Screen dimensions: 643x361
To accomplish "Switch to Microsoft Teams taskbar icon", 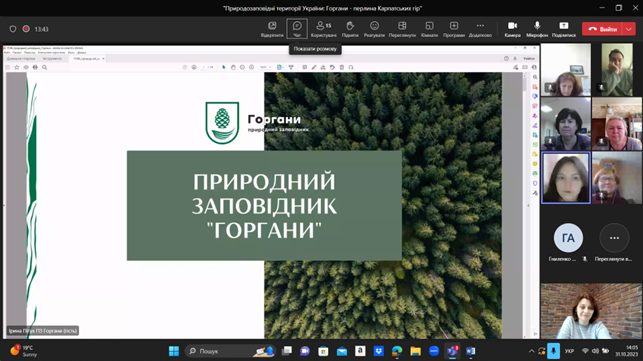I will click(452, 351).
